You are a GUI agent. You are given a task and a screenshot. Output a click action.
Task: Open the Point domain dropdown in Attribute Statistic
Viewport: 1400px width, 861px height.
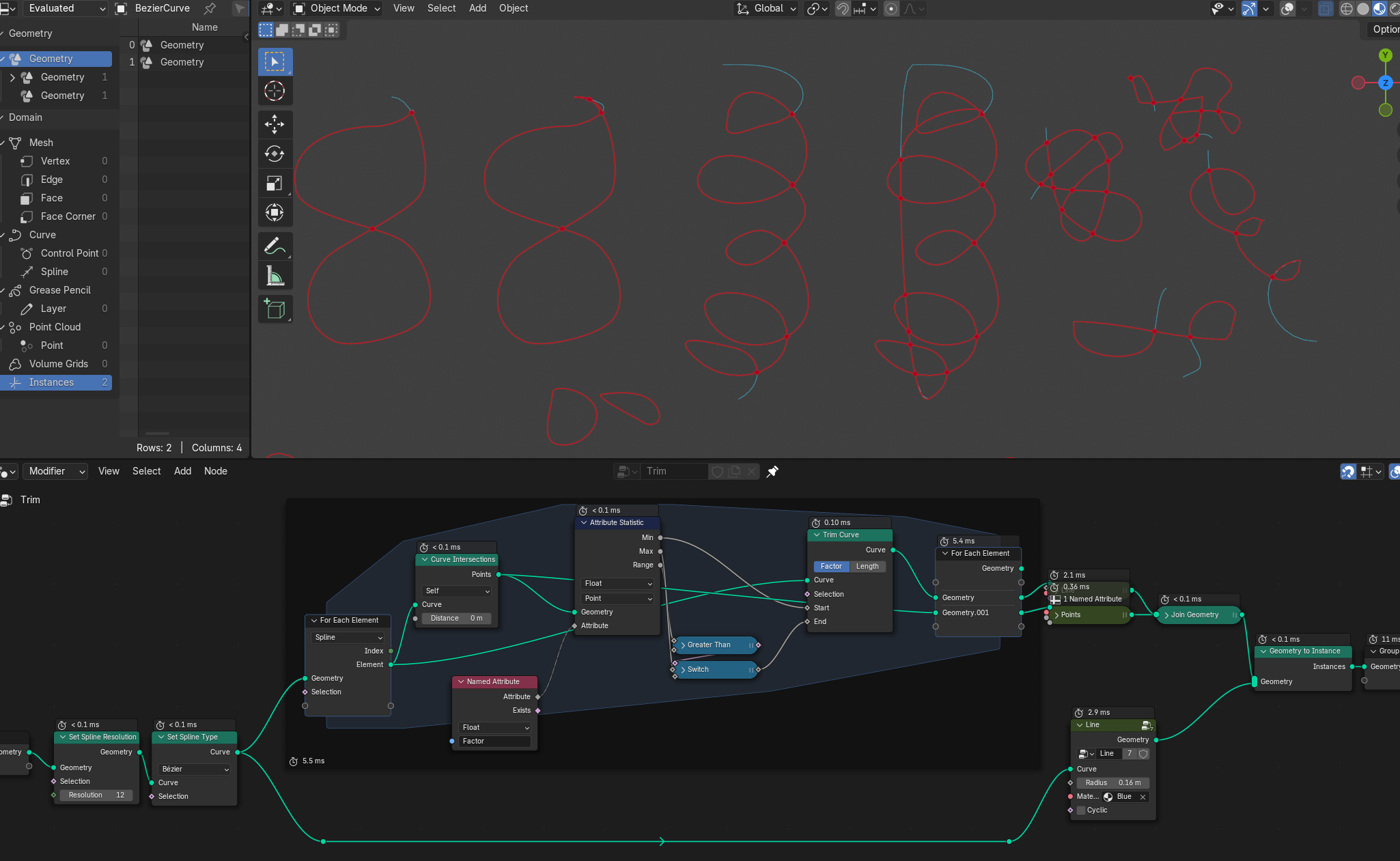(x=617, y=599)
